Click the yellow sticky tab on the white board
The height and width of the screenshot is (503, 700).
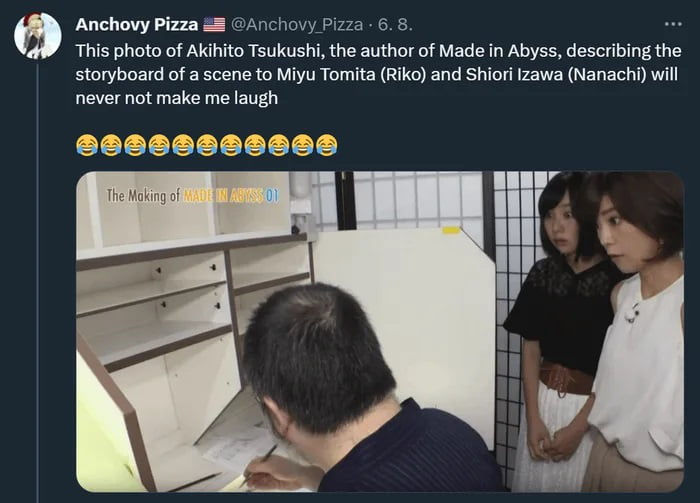(451, 230)
